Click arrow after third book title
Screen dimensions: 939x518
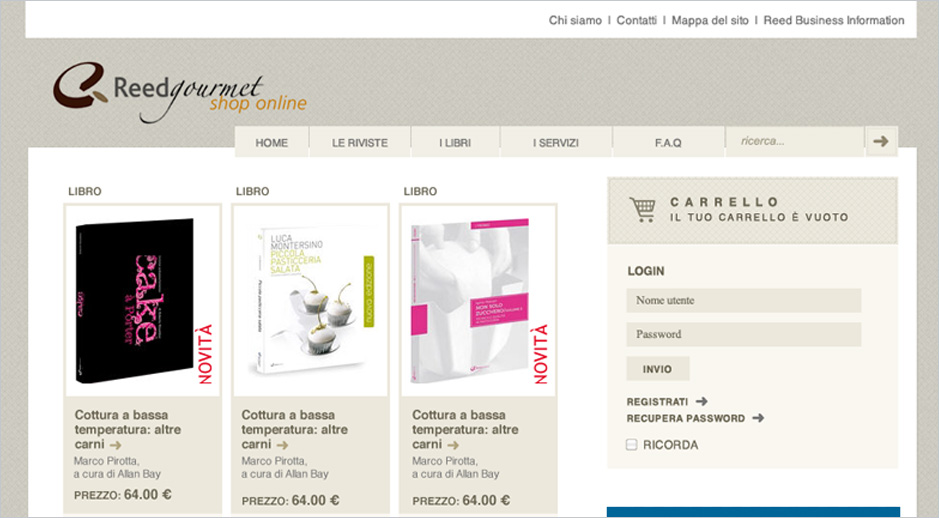(x=453, y=445)
